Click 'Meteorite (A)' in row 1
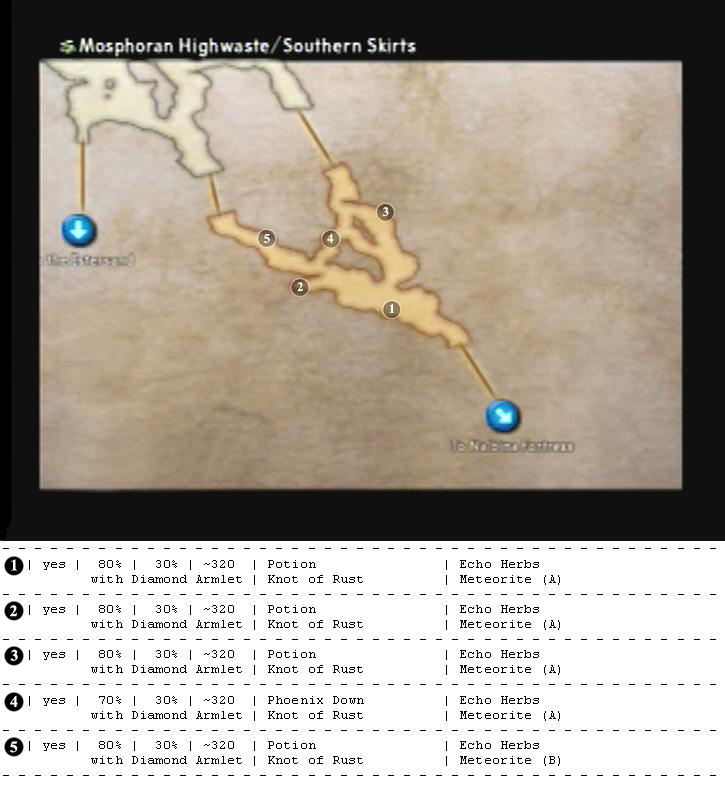This screenshot has width=725, height=786. tap(510, 579)
